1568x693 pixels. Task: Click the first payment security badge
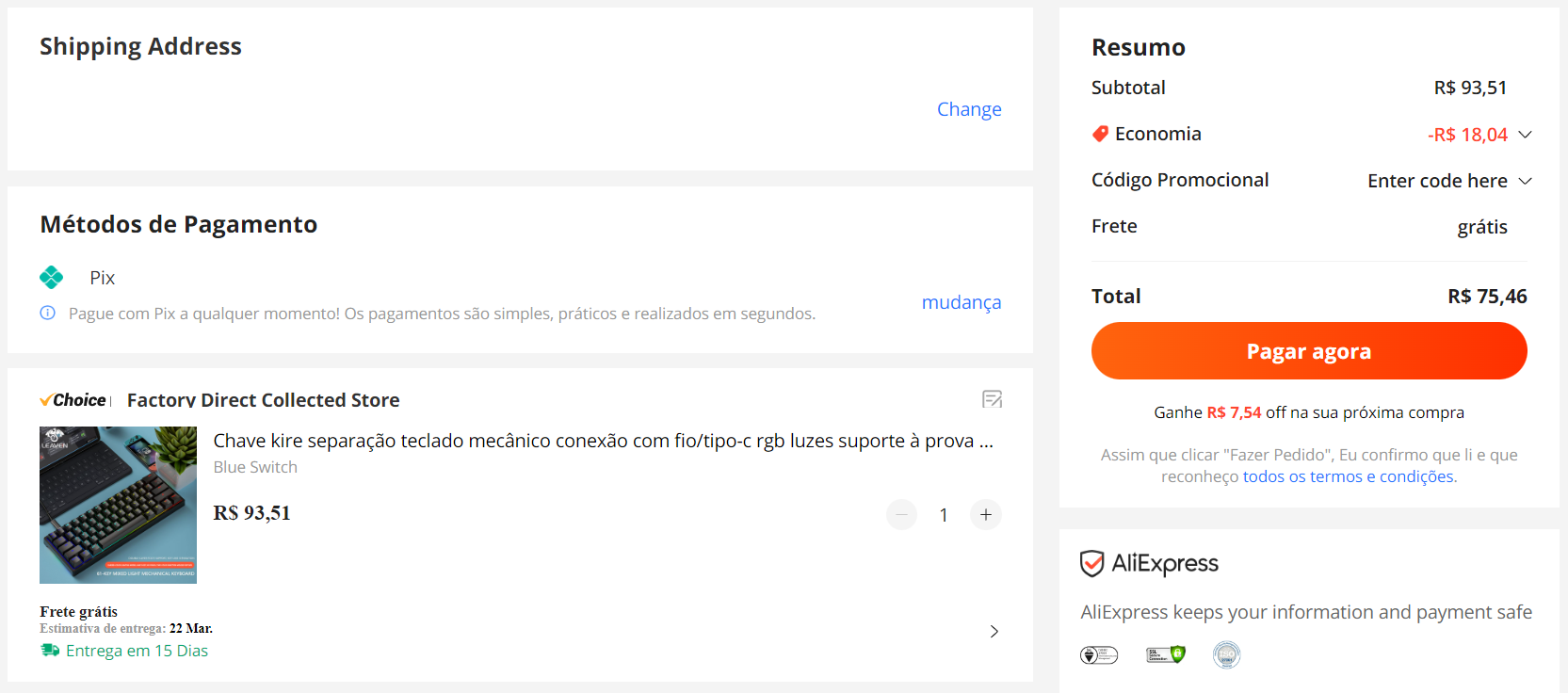click(1099, 654)
